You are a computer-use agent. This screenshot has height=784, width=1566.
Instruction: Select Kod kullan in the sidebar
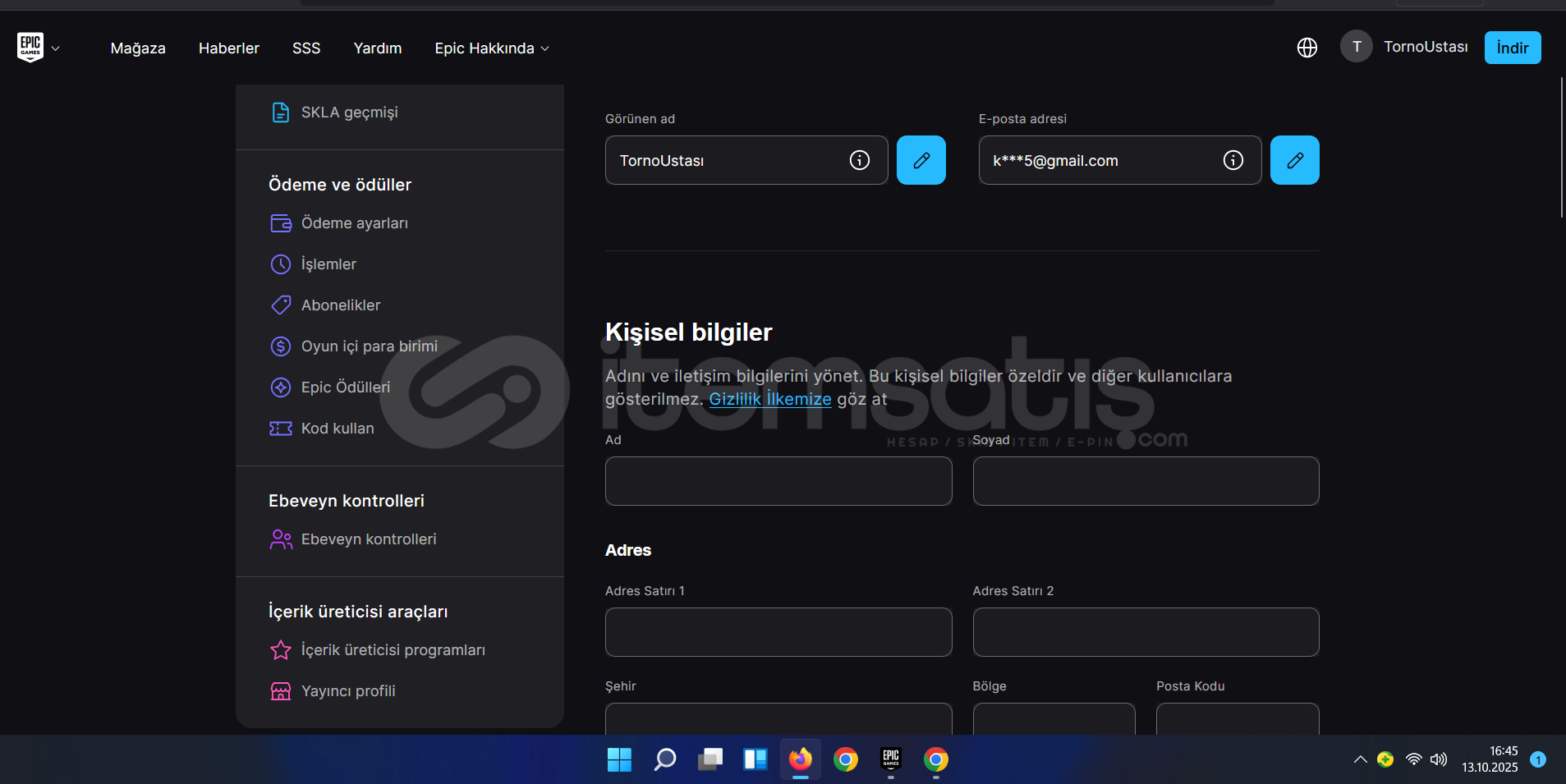click(337, 429)
